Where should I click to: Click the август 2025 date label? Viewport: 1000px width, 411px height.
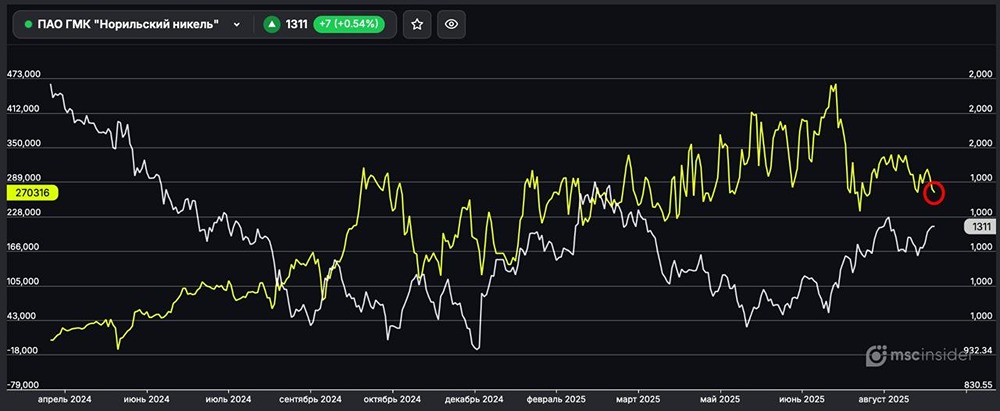[x=882, y=399]
